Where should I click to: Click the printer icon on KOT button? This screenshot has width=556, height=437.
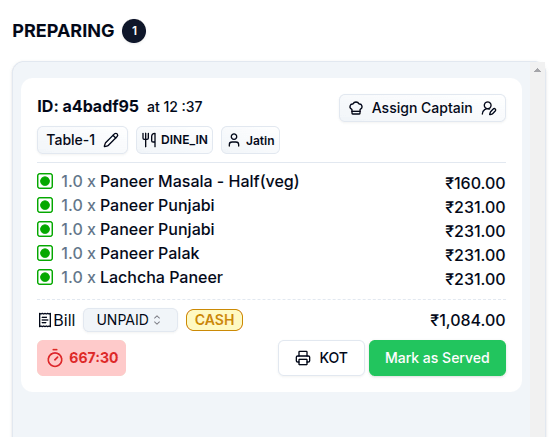point(303,358)
